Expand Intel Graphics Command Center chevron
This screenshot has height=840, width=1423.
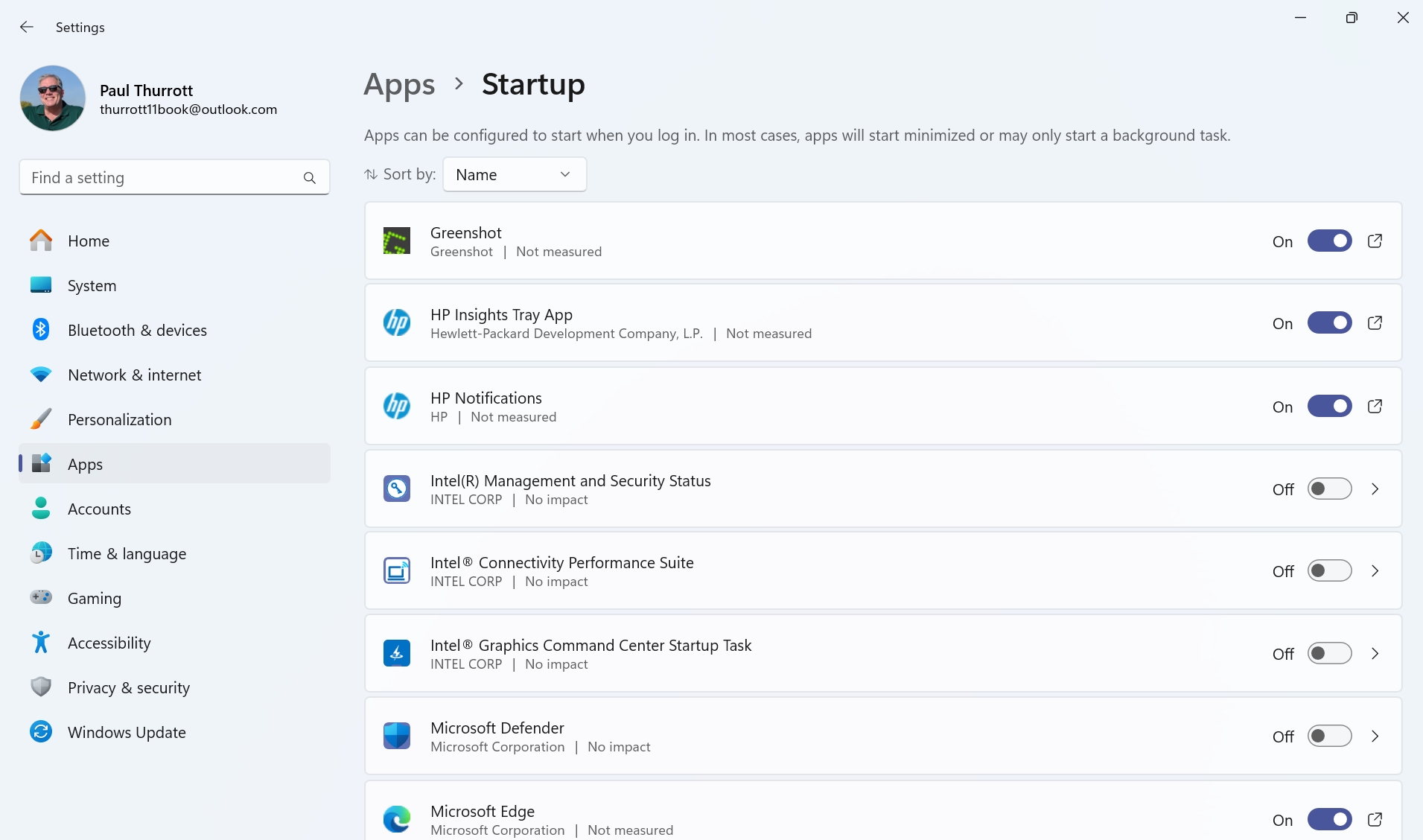click(1375, 654)
